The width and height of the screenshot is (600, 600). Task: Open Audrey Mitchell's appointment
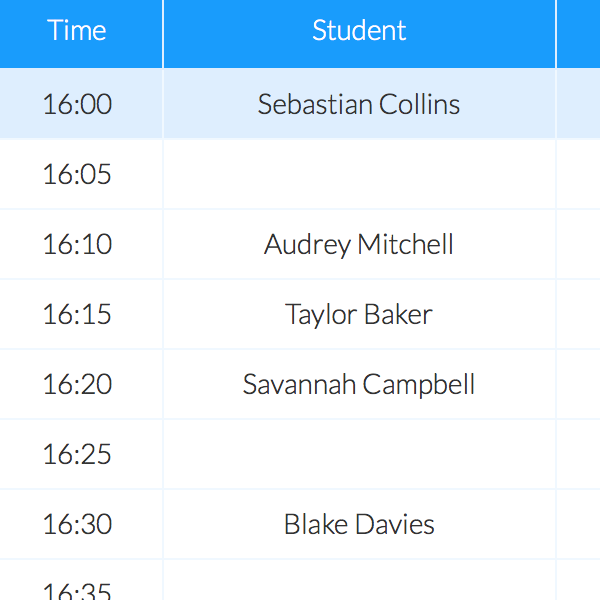pyautogui.click(x=359, y=244)
